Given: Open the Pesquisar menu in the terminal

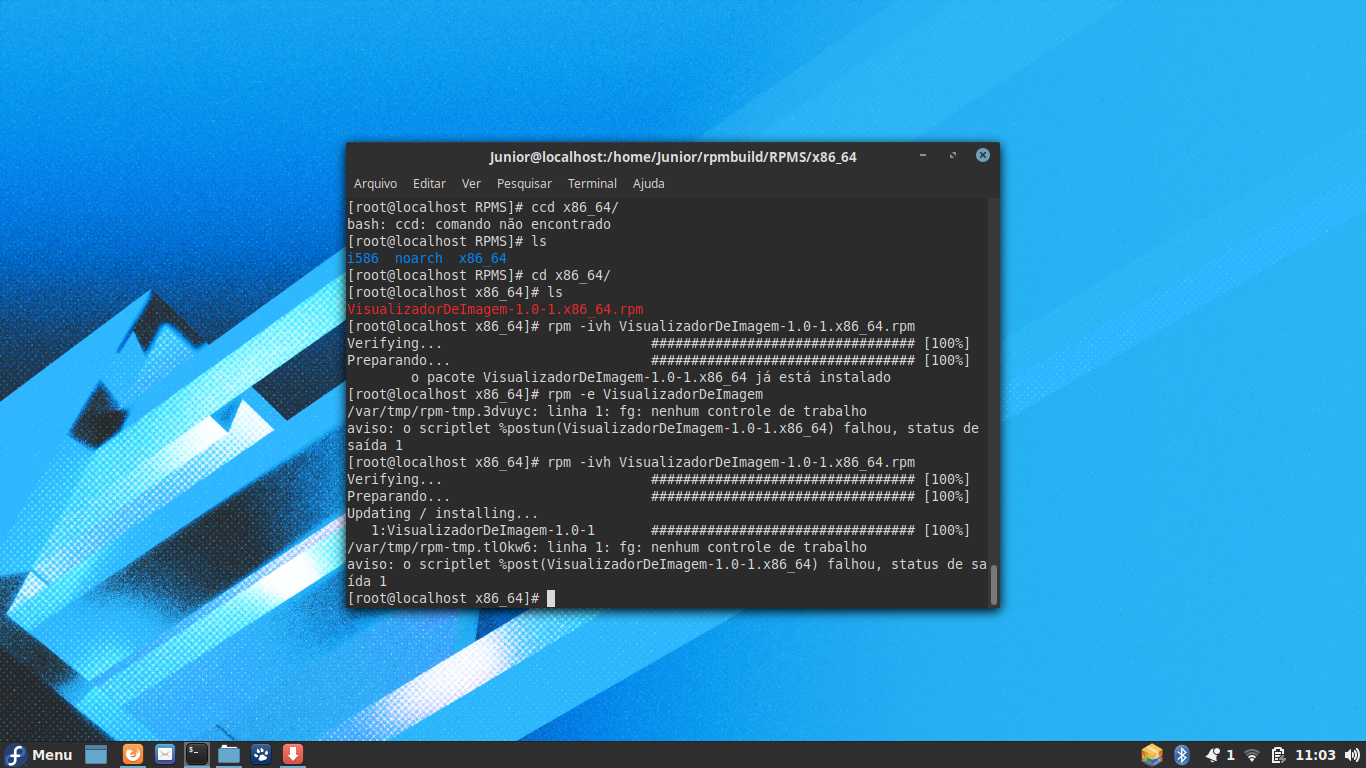Looking at the screenshot, I should coord(524,184).
